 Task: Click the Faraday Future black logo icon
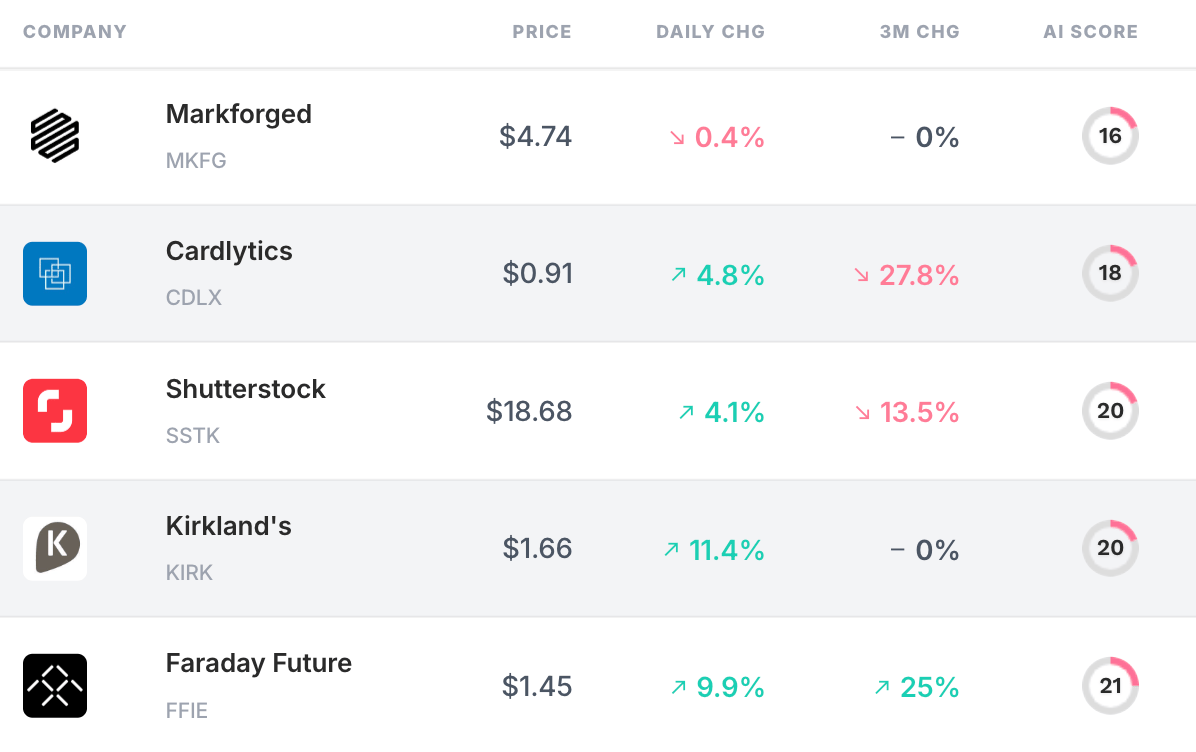[x=55, y=686]
